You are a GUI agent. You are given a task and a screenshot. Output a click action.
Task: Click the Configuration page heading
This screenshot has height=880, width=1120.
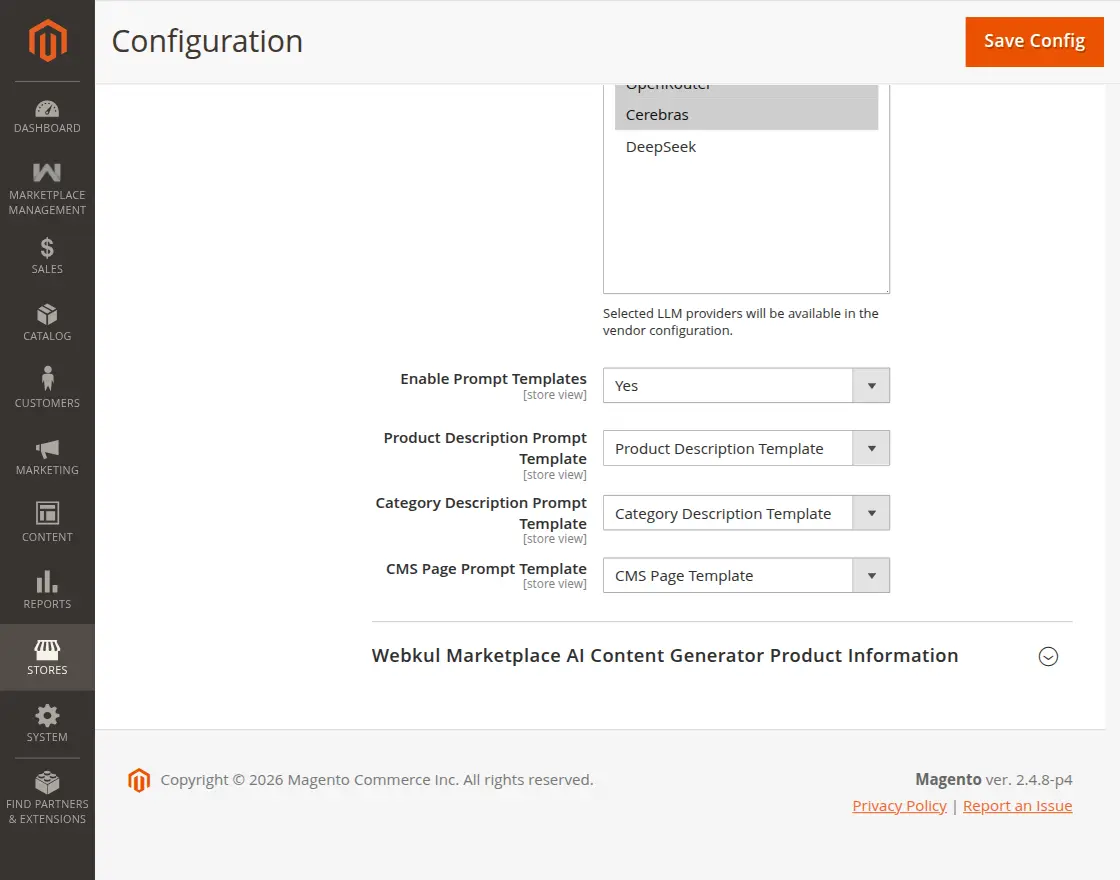pos(207,41)
